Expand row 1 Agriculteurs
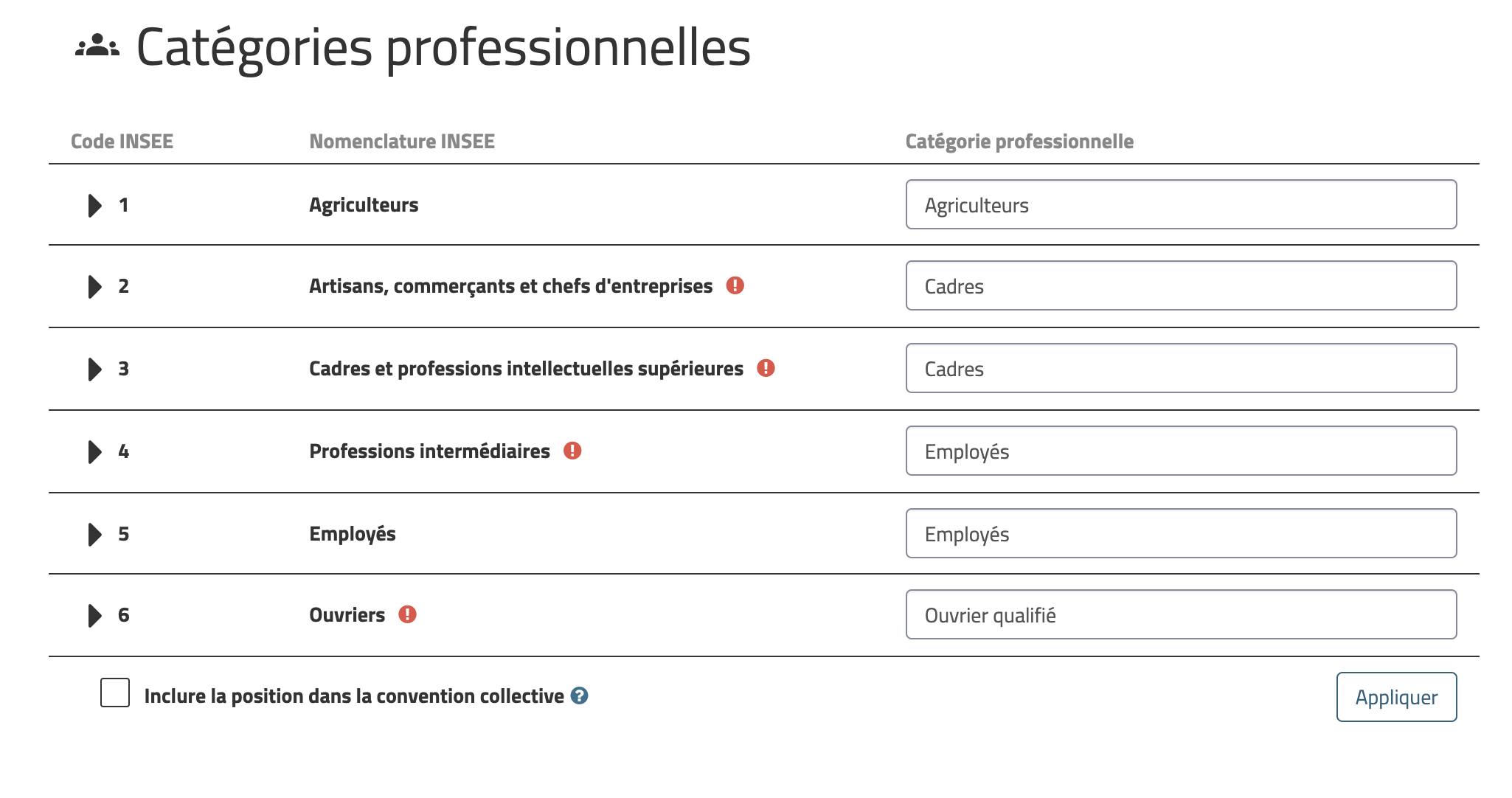The width and height of the screenshot is (1512, 798). tap(94, 205)
